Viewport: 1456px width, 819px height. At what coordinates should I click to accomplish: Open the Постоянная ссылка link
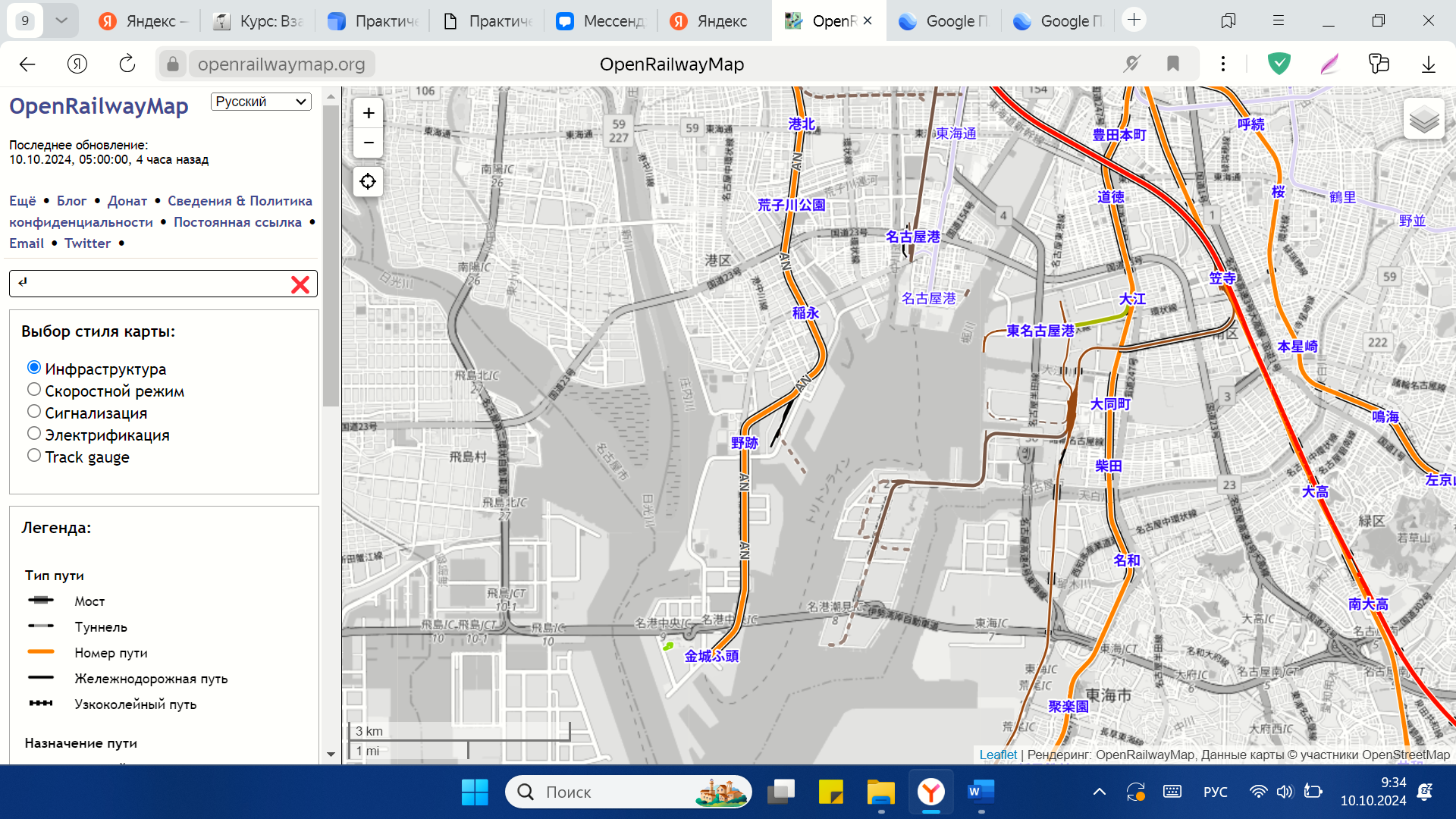[x=237, y=222]
